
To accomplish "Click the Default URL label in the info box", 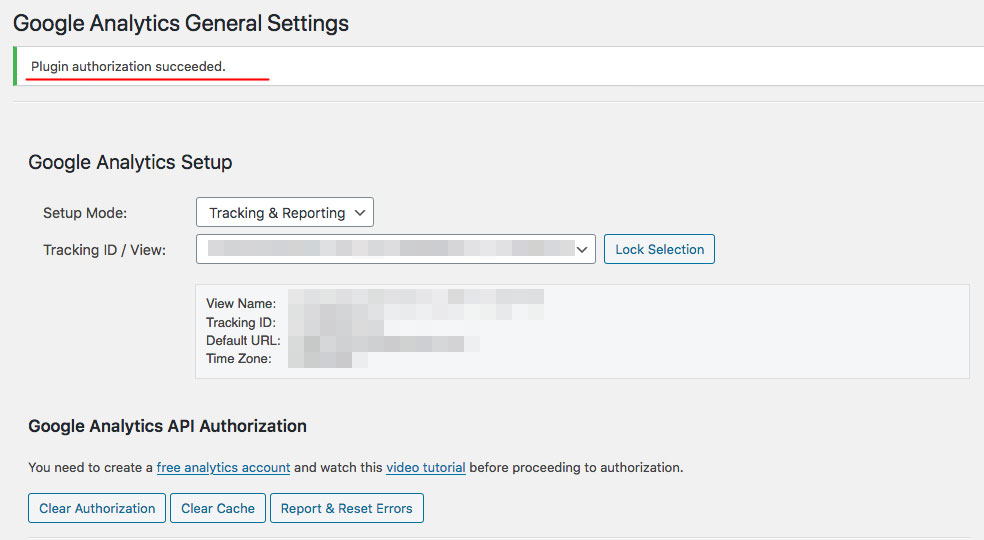I will [x=243, y=340].
